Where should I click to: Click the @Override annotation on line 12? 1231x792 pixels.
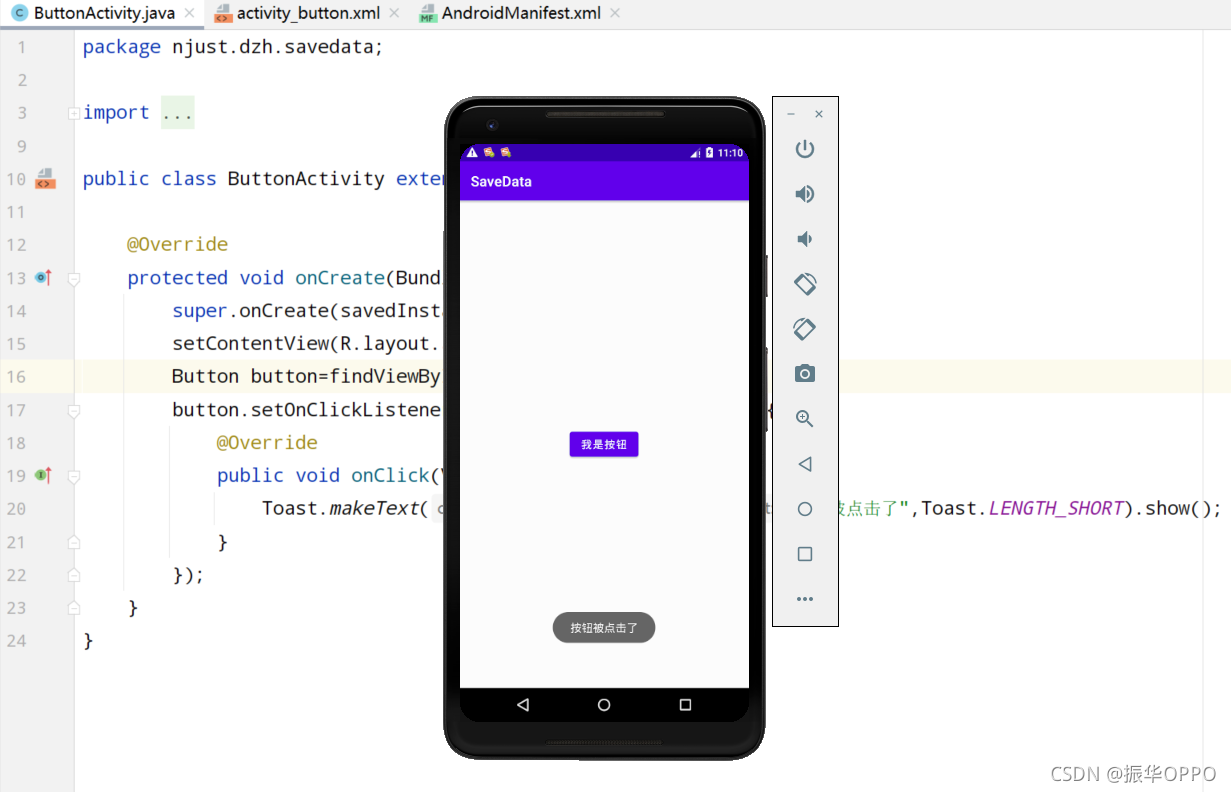click(177, 245)
